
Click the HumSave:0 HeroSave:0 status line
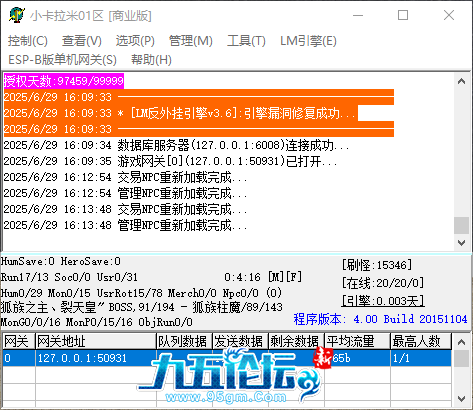pyautogui.click(x=61, y=261)
